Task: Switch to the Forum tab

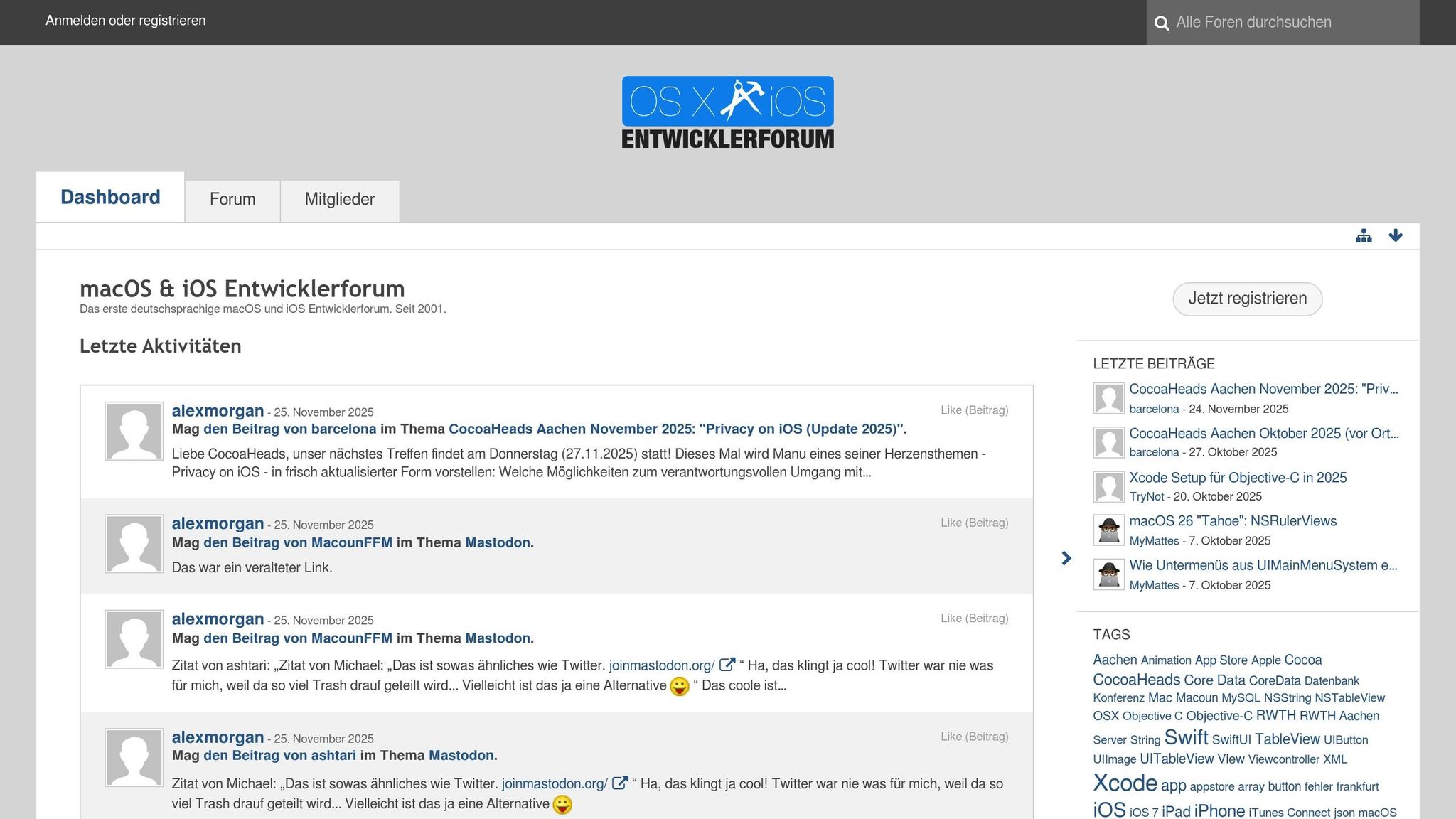Action: 232,200
